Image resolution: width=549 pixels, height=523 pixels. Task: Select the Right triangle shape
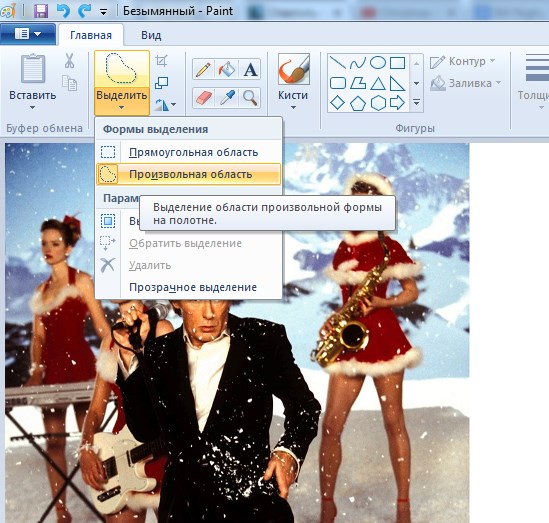(x=398, y=83)
